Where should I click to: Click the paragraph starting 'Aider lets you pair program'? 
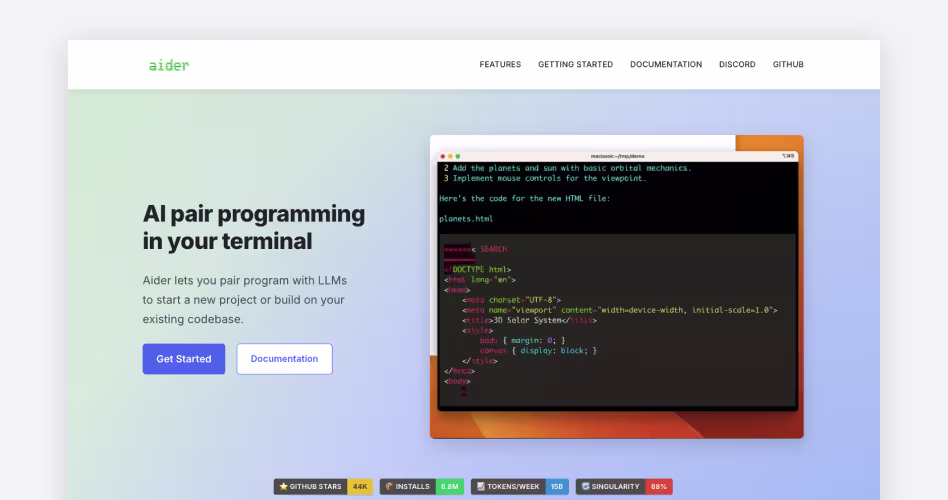245,300
